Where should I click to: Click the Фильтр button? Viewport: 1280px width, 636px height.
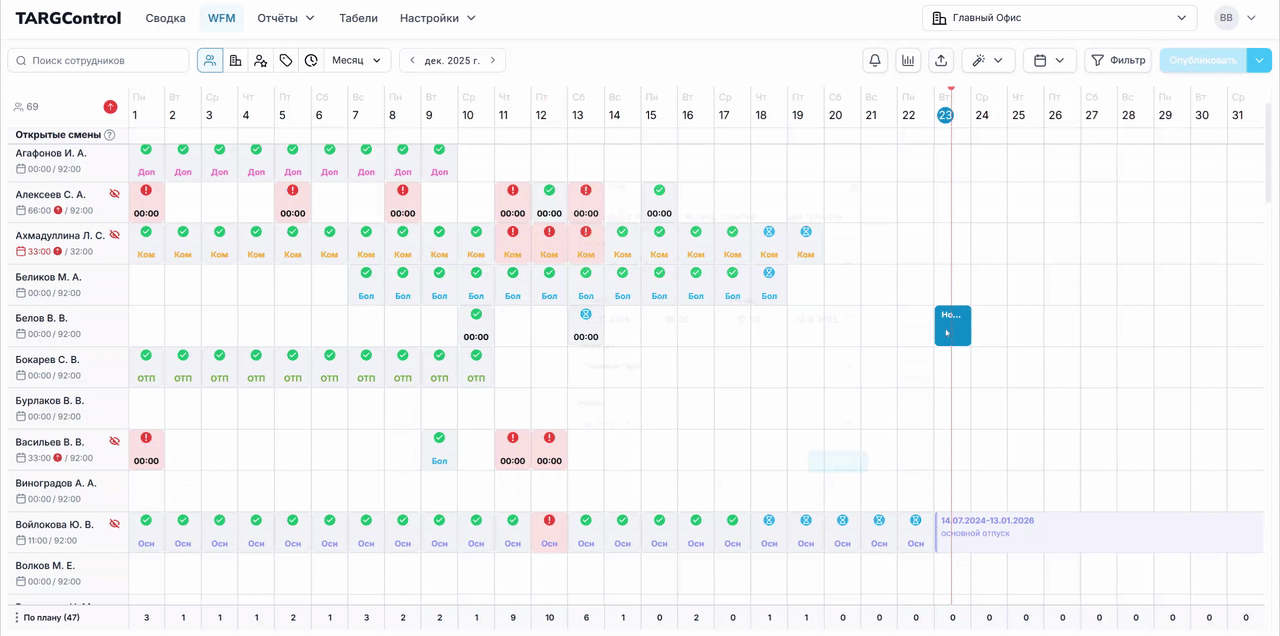coord(1118,61)
